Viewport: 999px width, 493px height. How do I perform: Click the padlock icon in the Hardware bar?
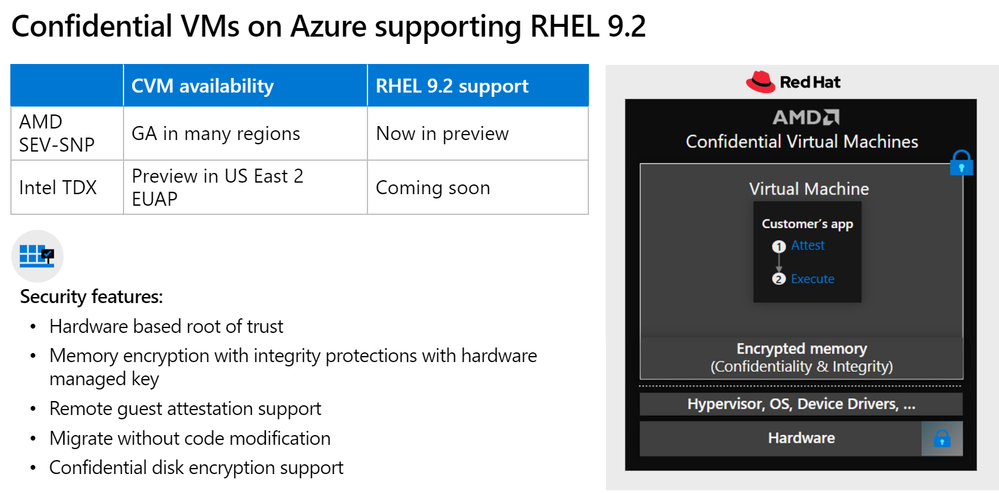tap(941, 438)
